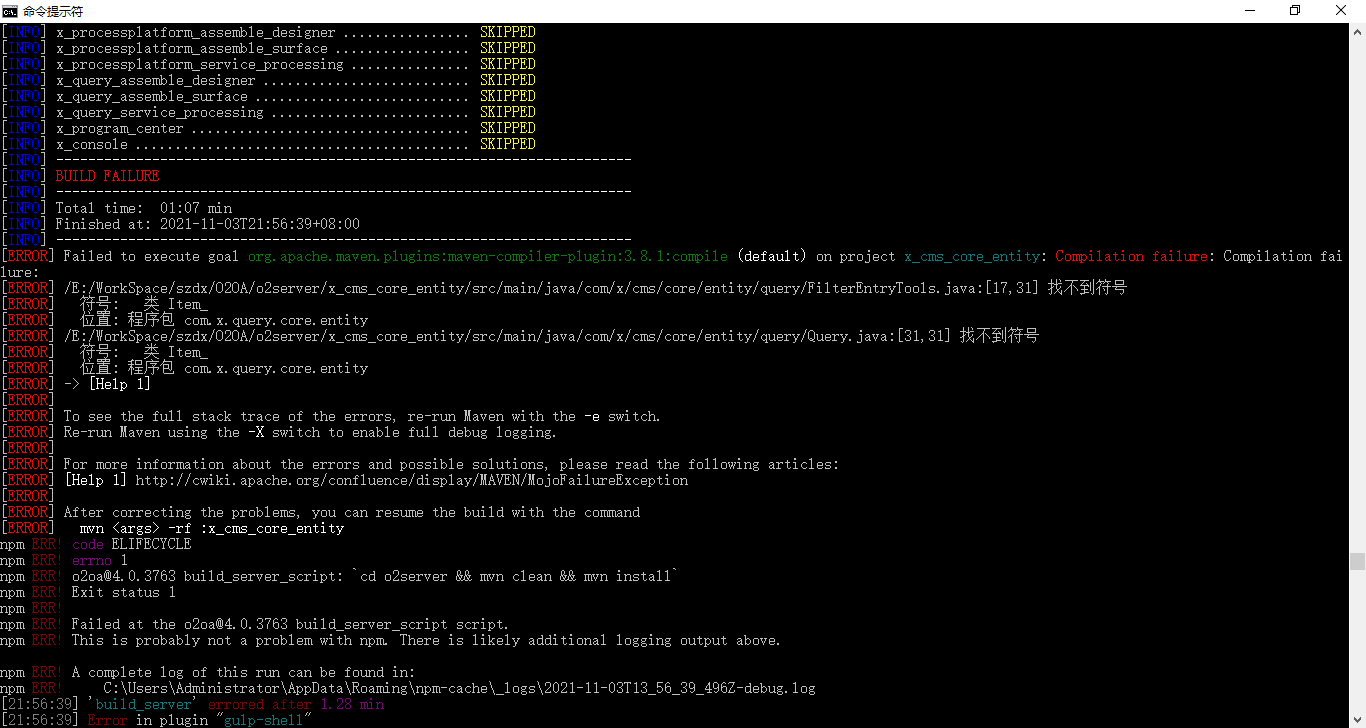Click the 'Failed at the o2oa@4.0.3763' line
The image size is (1366, 728).
click(290, 624)
